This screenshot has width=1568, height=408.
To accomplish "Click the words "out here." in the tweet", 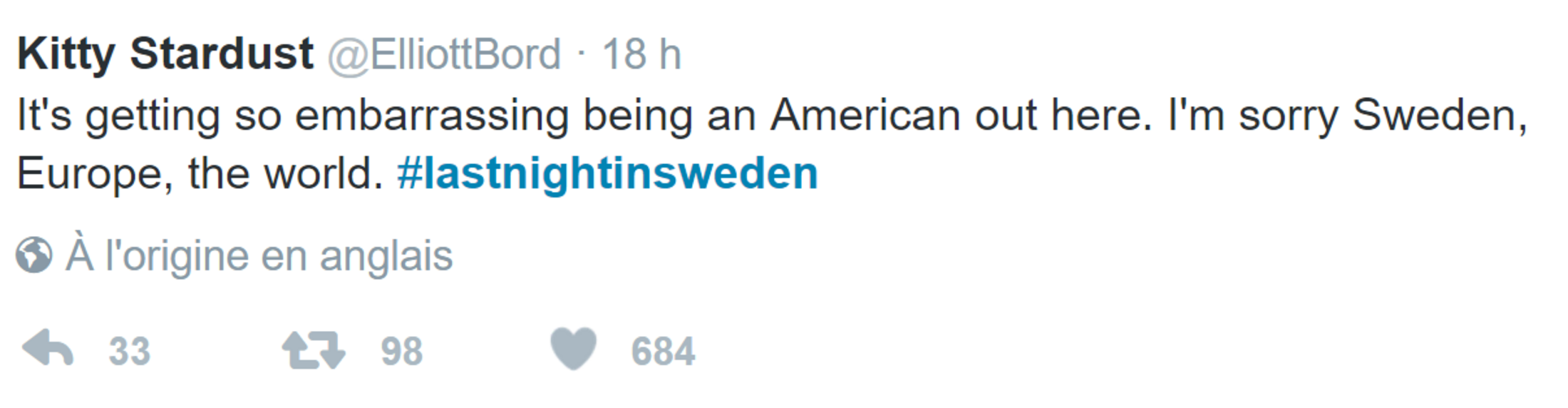I will tap(1063, 115).
